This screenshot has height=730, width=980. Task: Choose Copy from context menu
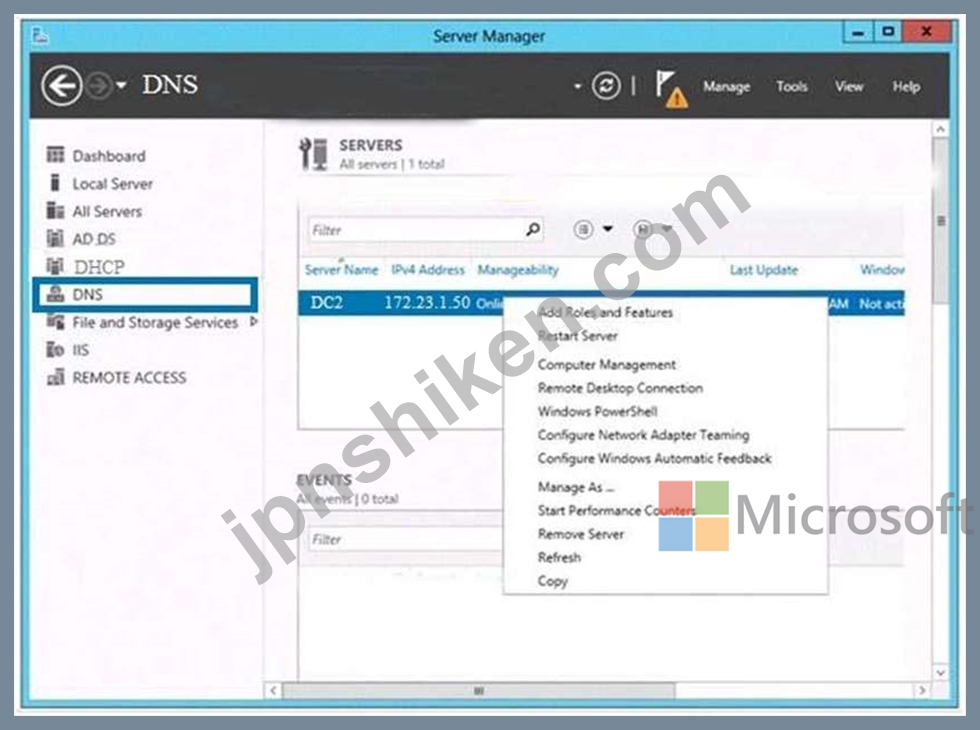[552, 581]
